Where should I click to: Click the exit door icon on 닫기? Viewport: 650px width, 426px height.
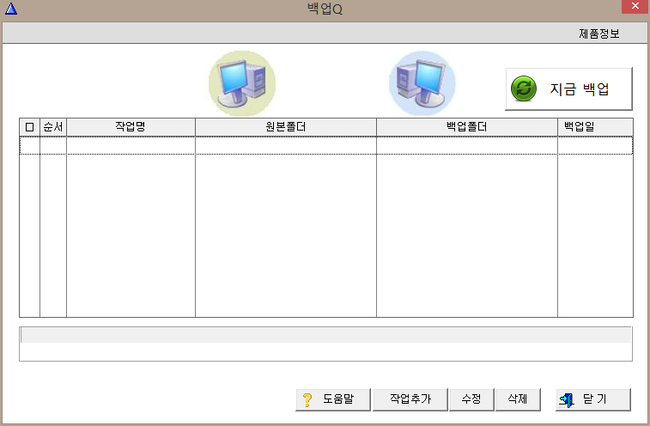(567, 400)
